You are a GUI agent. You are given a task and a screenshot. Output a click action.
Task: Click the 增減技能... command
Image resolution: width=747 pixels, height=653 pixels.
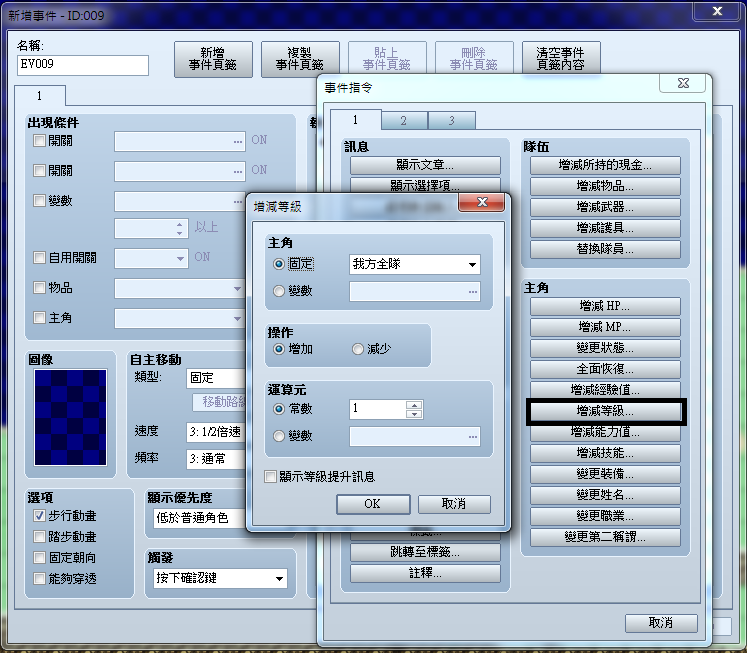pos(605,453)
